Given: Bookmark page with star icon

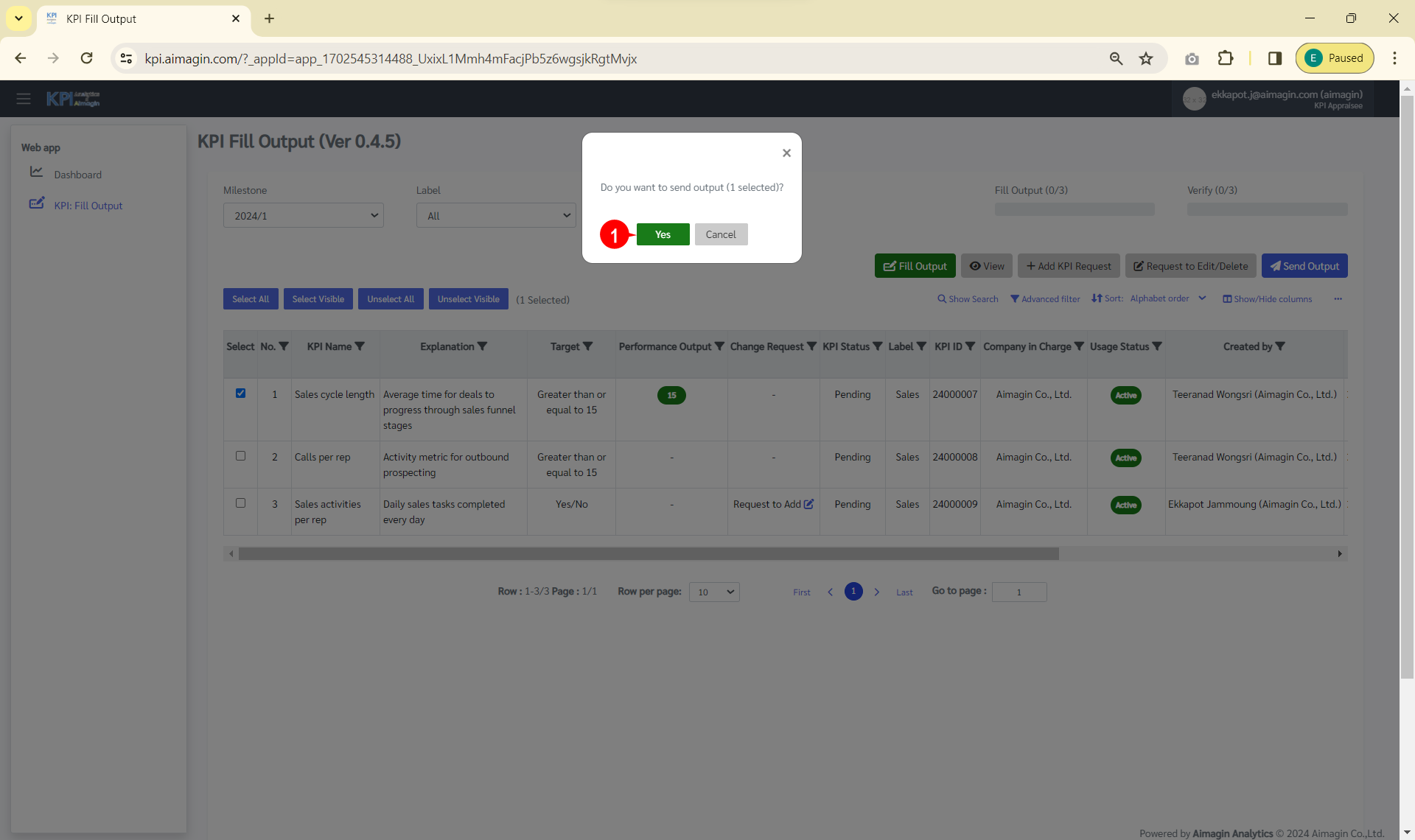Looking at the screenshot, I should [x=1145, y=58].
